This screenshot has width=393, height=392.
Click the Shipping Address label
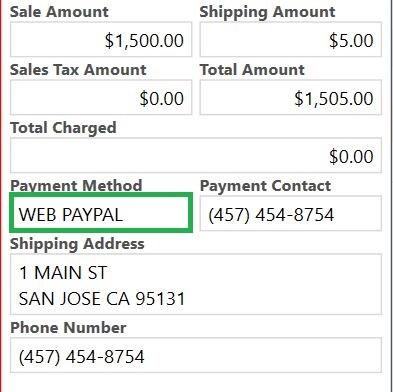(x=77, y=244)
